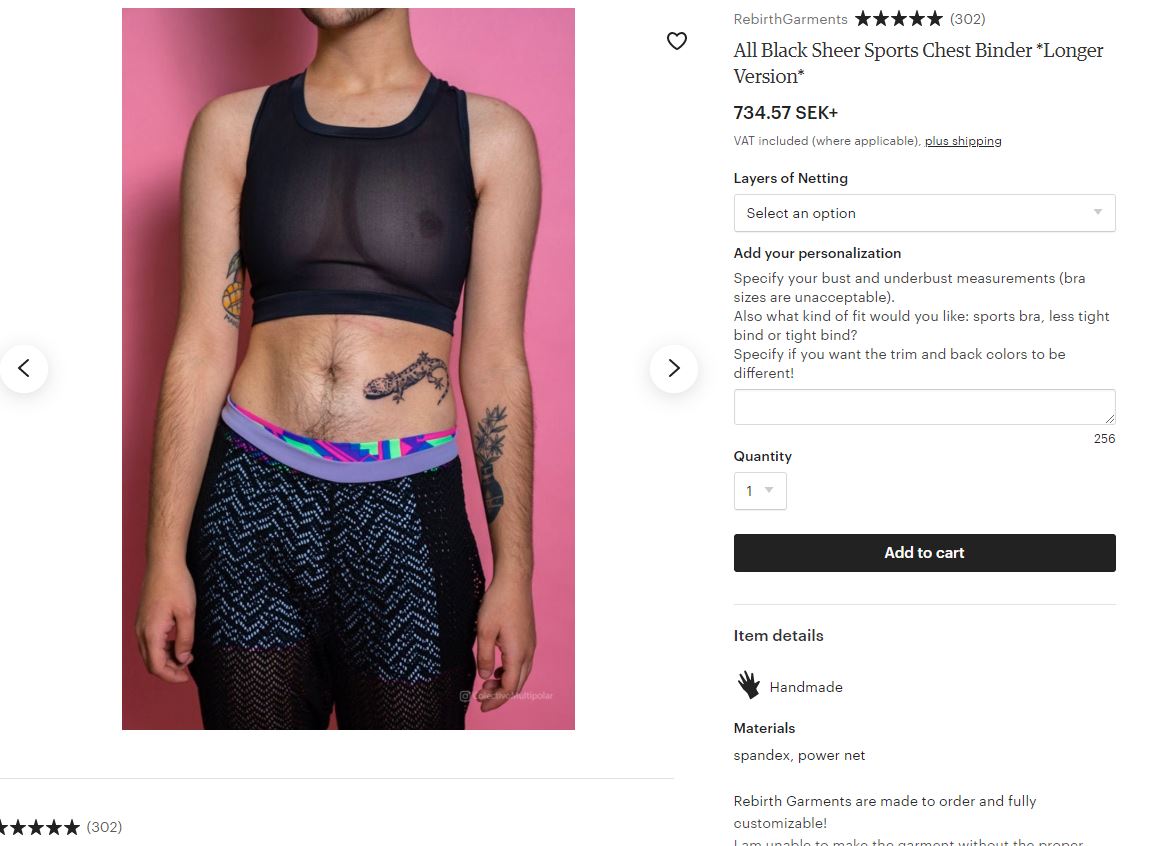Advance to the next product photo
This screenshot has height=846, width=1152.
(x=674, y=368)
